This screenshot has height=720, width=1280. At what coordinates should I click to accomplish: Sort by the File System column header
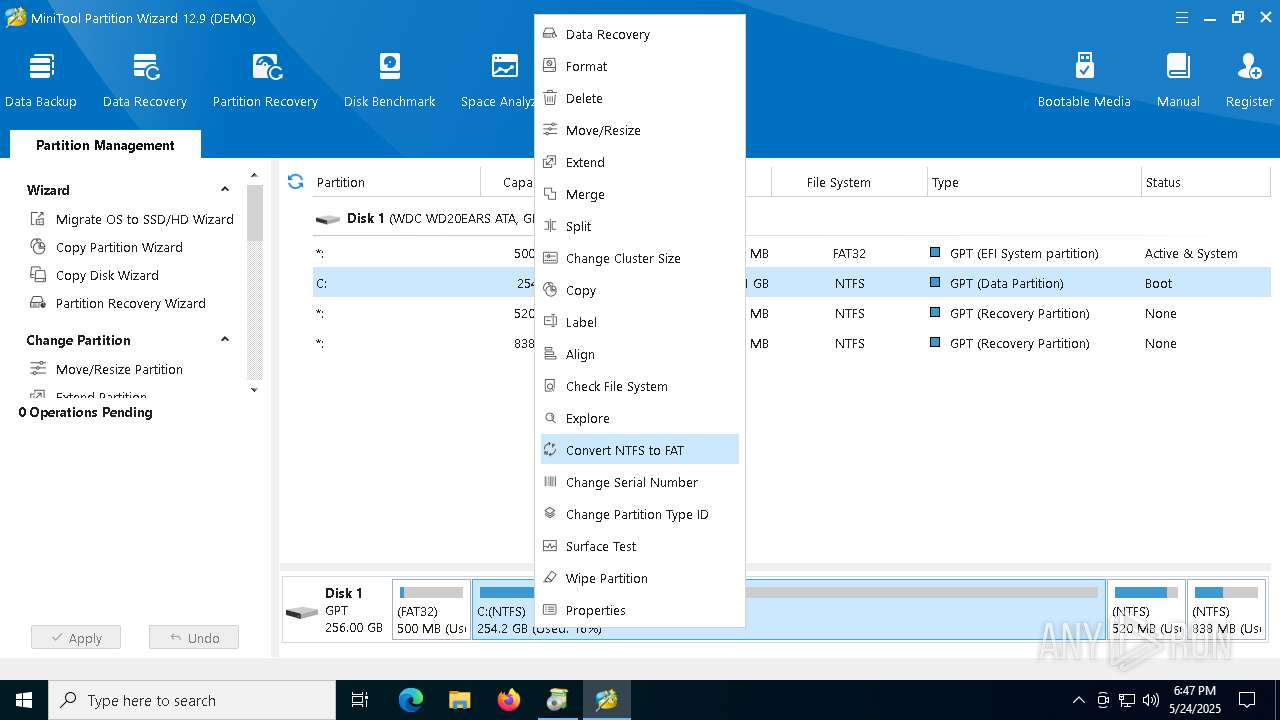click(849, 182)
